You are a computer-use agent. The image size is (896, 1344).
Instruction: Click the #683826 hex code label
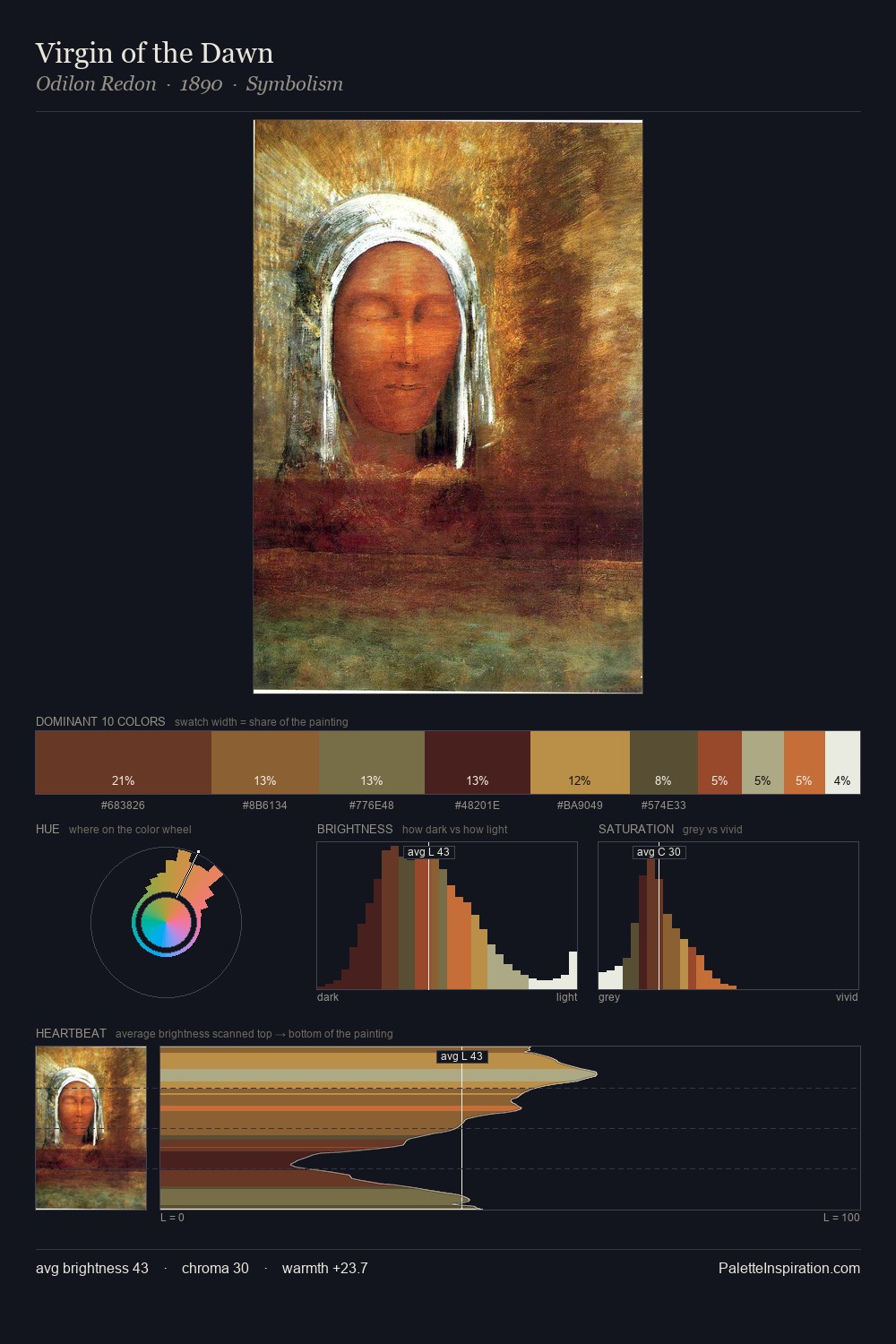pos(123,806)
